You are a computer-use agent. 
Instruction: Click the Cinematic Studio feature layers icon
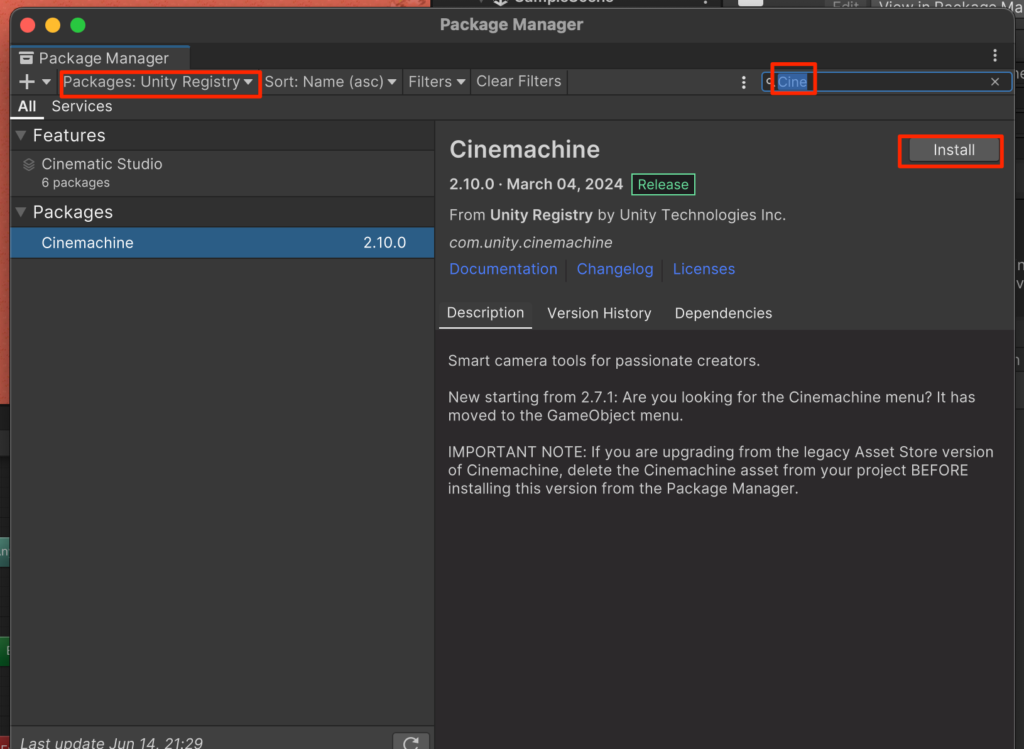coord(29,165)
